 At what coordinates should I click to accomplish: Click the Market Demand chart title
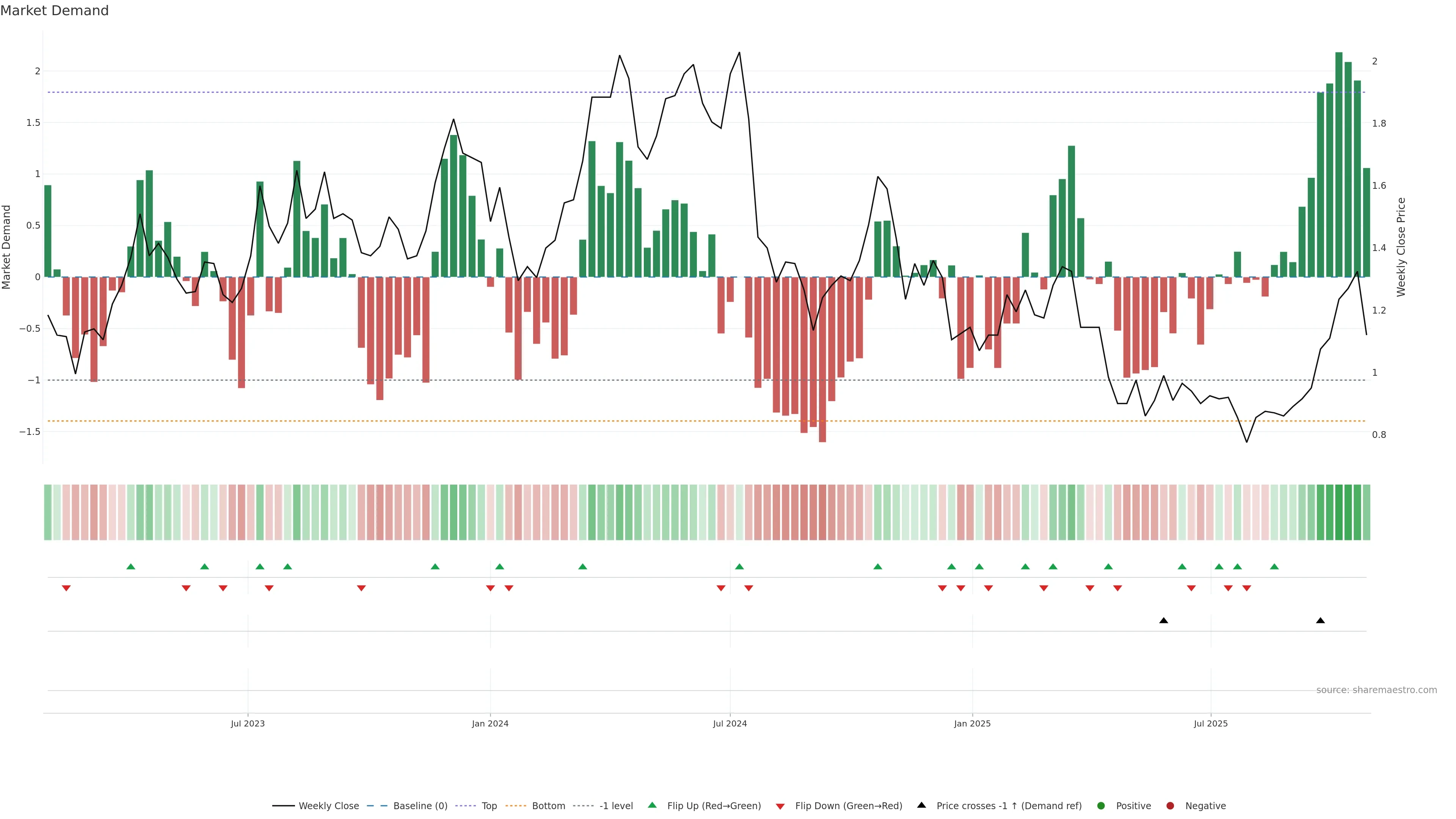coord(54,11)
